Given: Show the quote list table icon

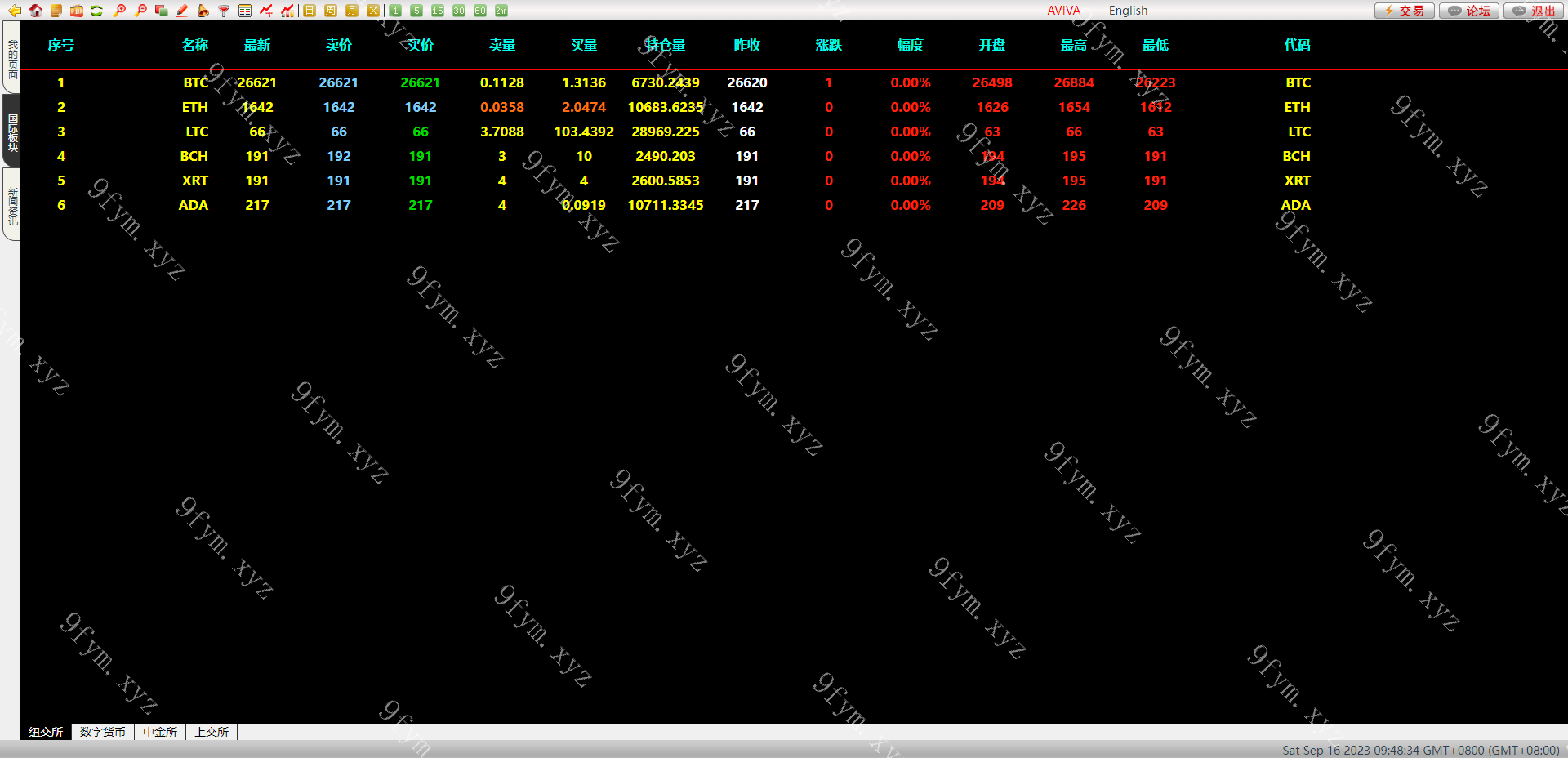Looking at the screenshot, I should (245, 11).
